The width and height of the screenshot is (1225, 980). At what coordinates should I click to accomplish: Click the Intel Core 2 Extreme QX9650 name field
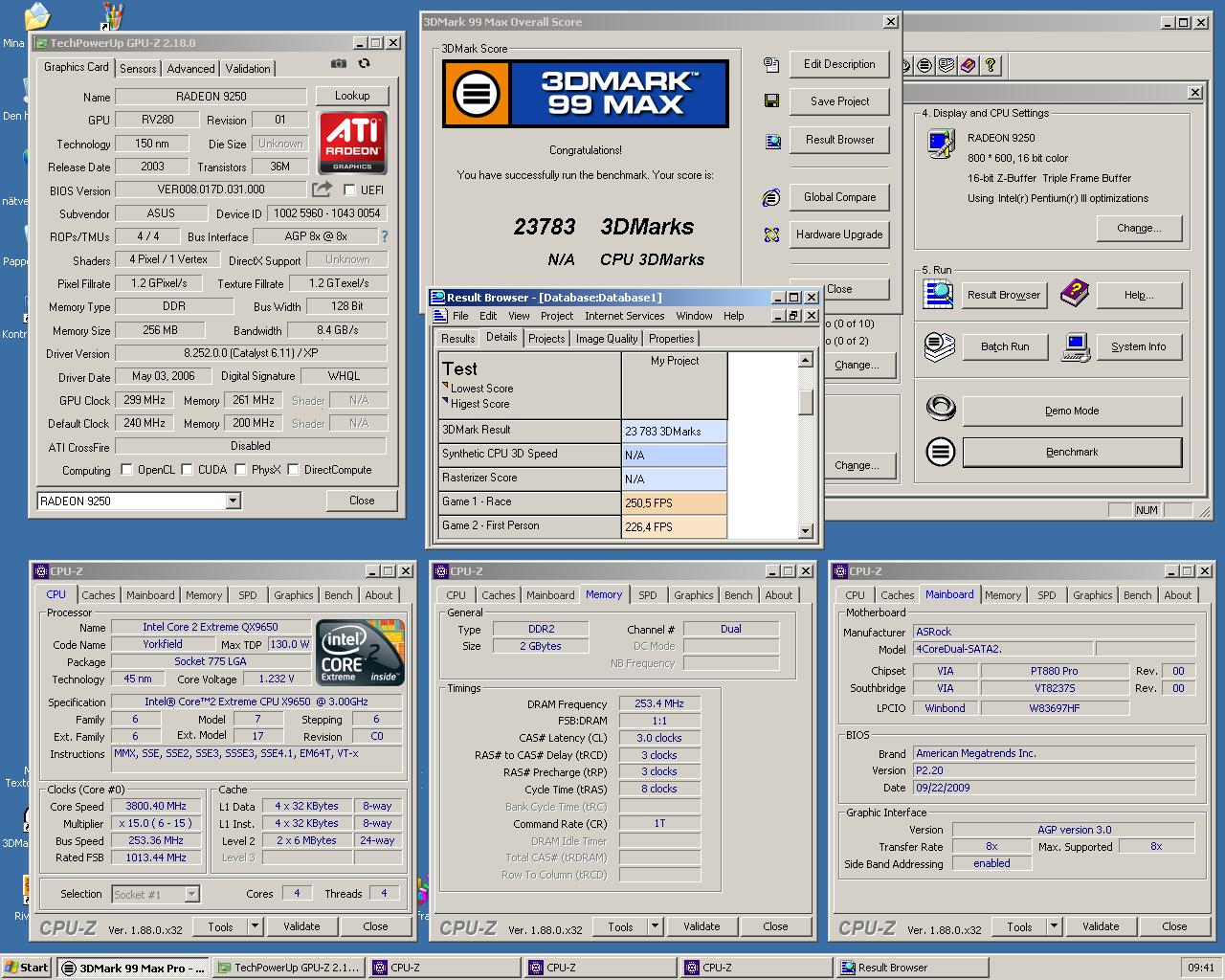click(211, 627)
